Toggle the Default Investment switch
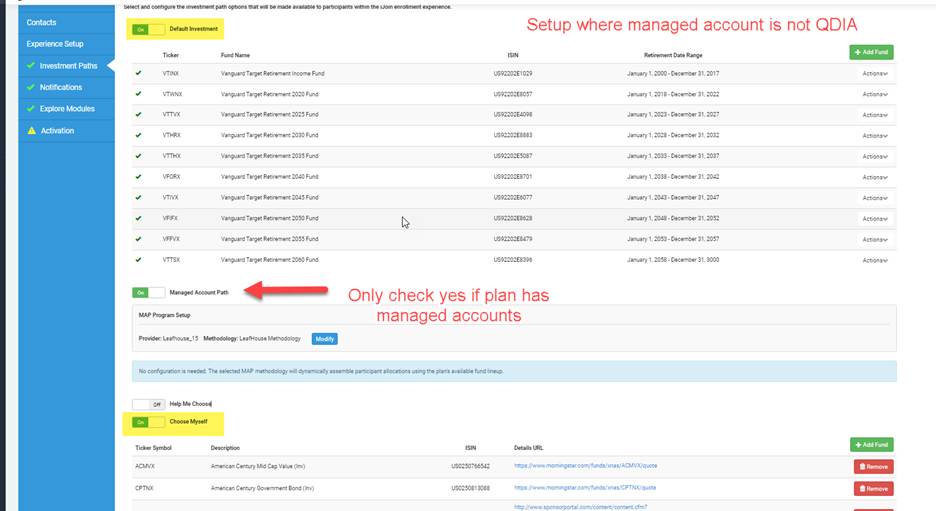This screenshot has width=936, height=511. 148,29
